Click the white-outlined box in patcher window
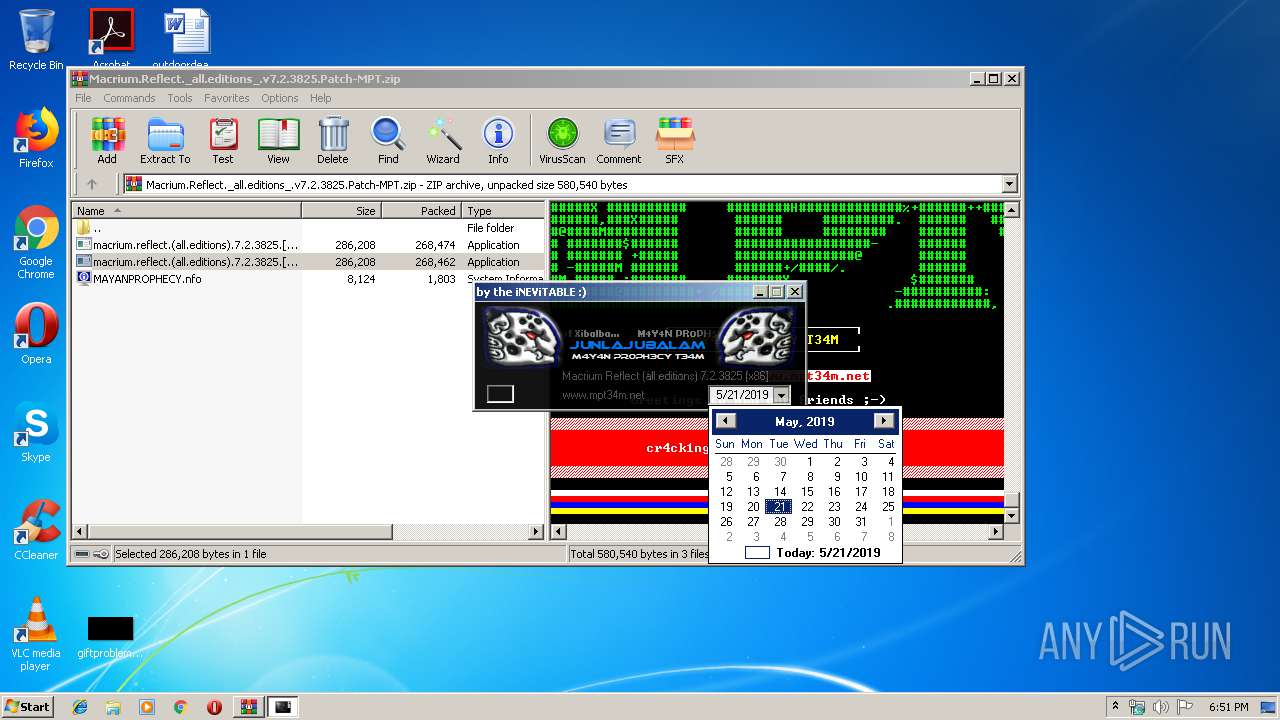The height and width of the screenshot is (720, 1280). click(500, 394)
